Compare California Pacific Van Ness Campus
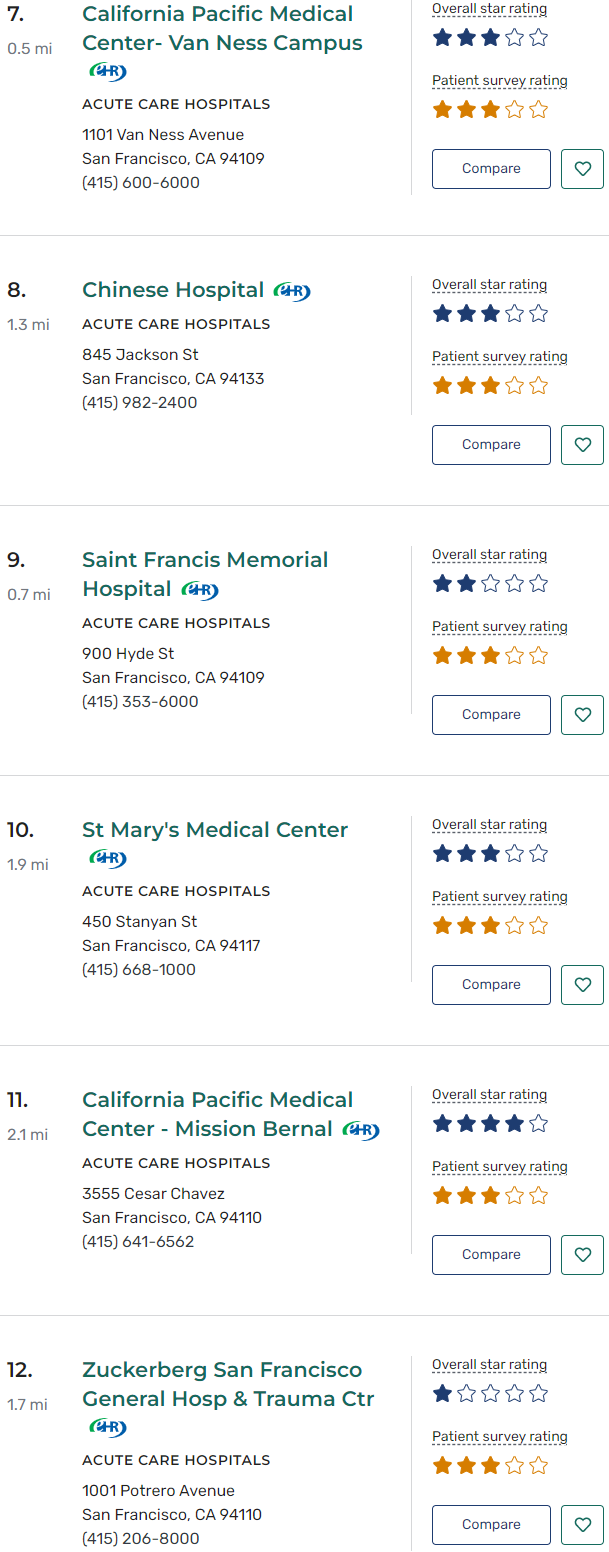 tap(491, 169)
